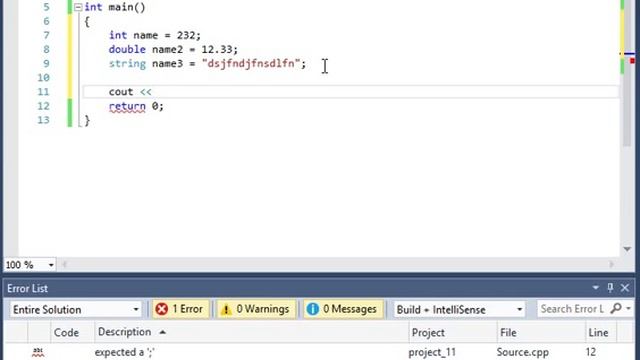Click the vertical scrollbar down arrow

(627, 249)
